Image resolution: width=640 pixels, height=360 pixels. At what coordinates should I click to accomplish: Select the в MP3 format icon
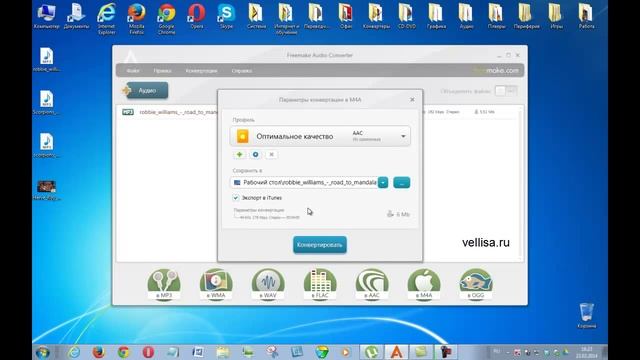tap(164, 284)
